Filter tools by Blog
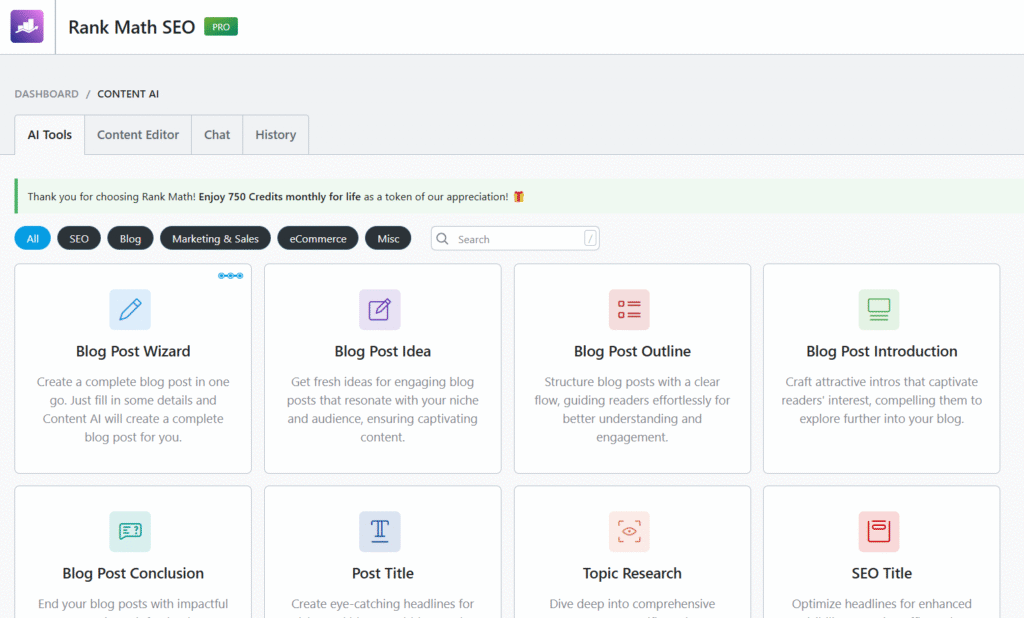This screenshot has height=618, width=1024. click(x=130, y=238)
